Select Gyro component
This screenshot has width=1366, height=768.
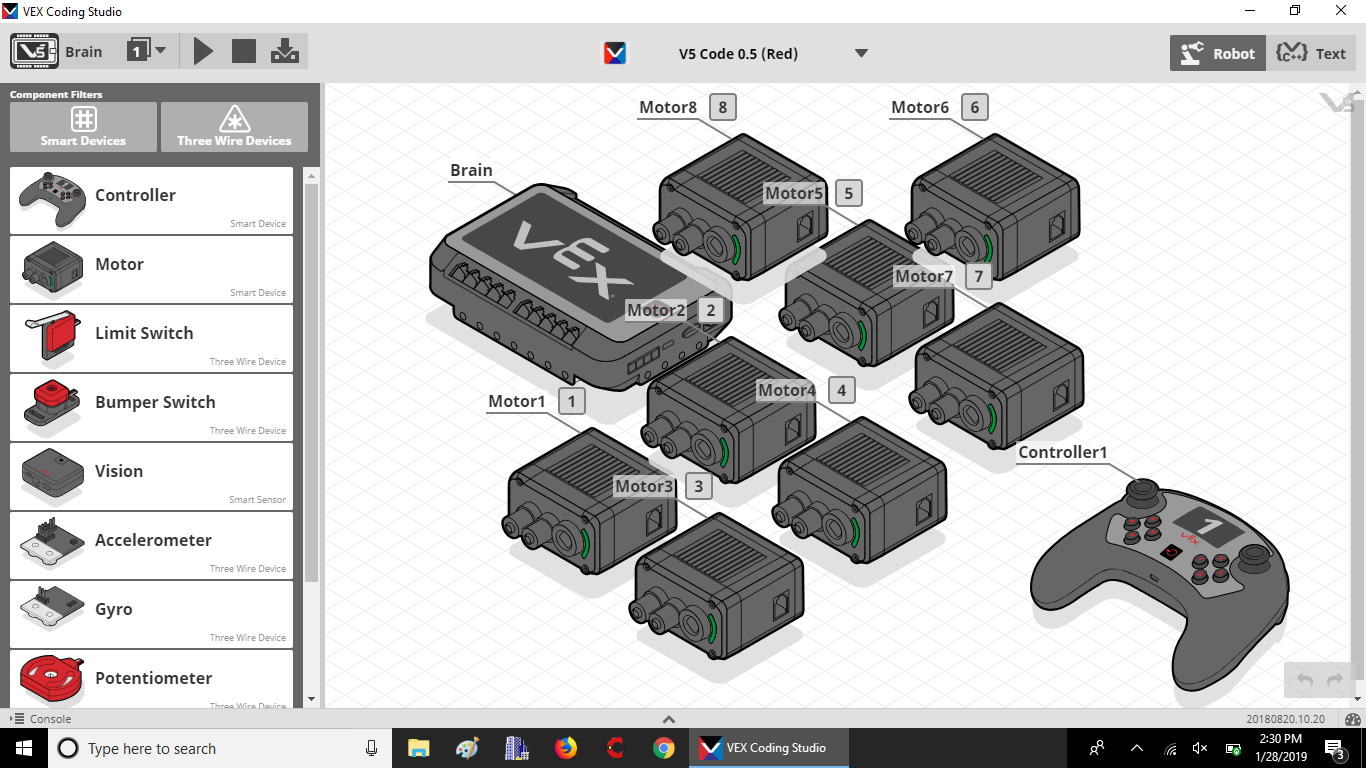pyautogui.click(x=151, y=614)
